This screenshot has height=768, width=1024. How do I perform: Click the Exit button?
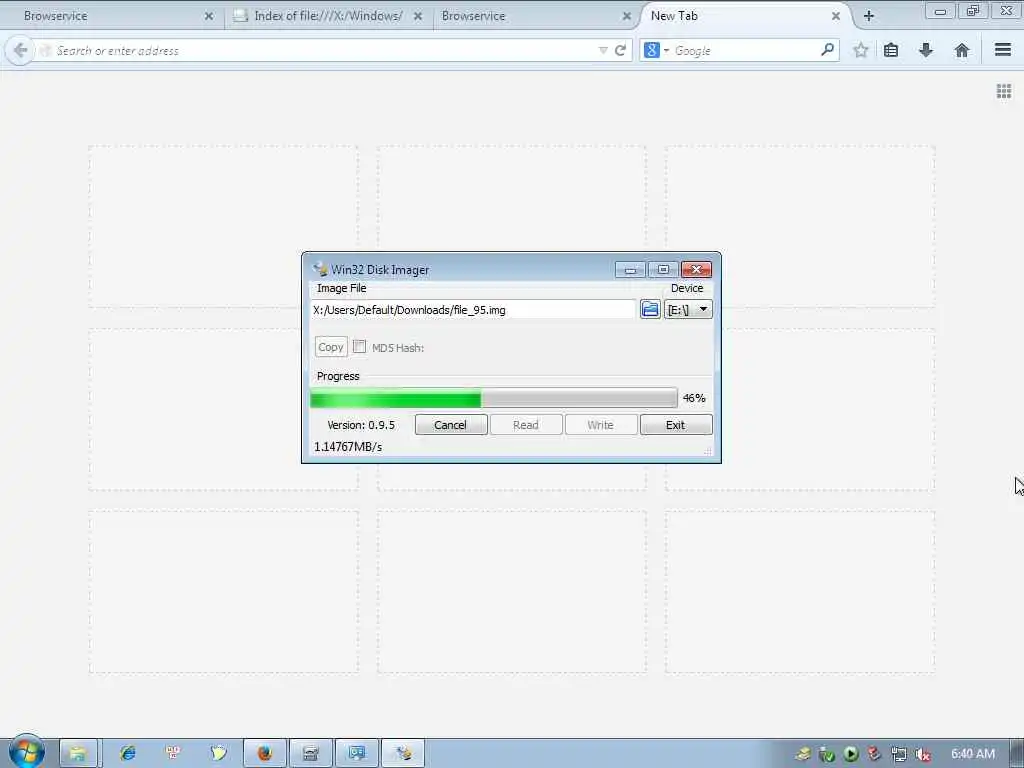[x=676, y=424]
